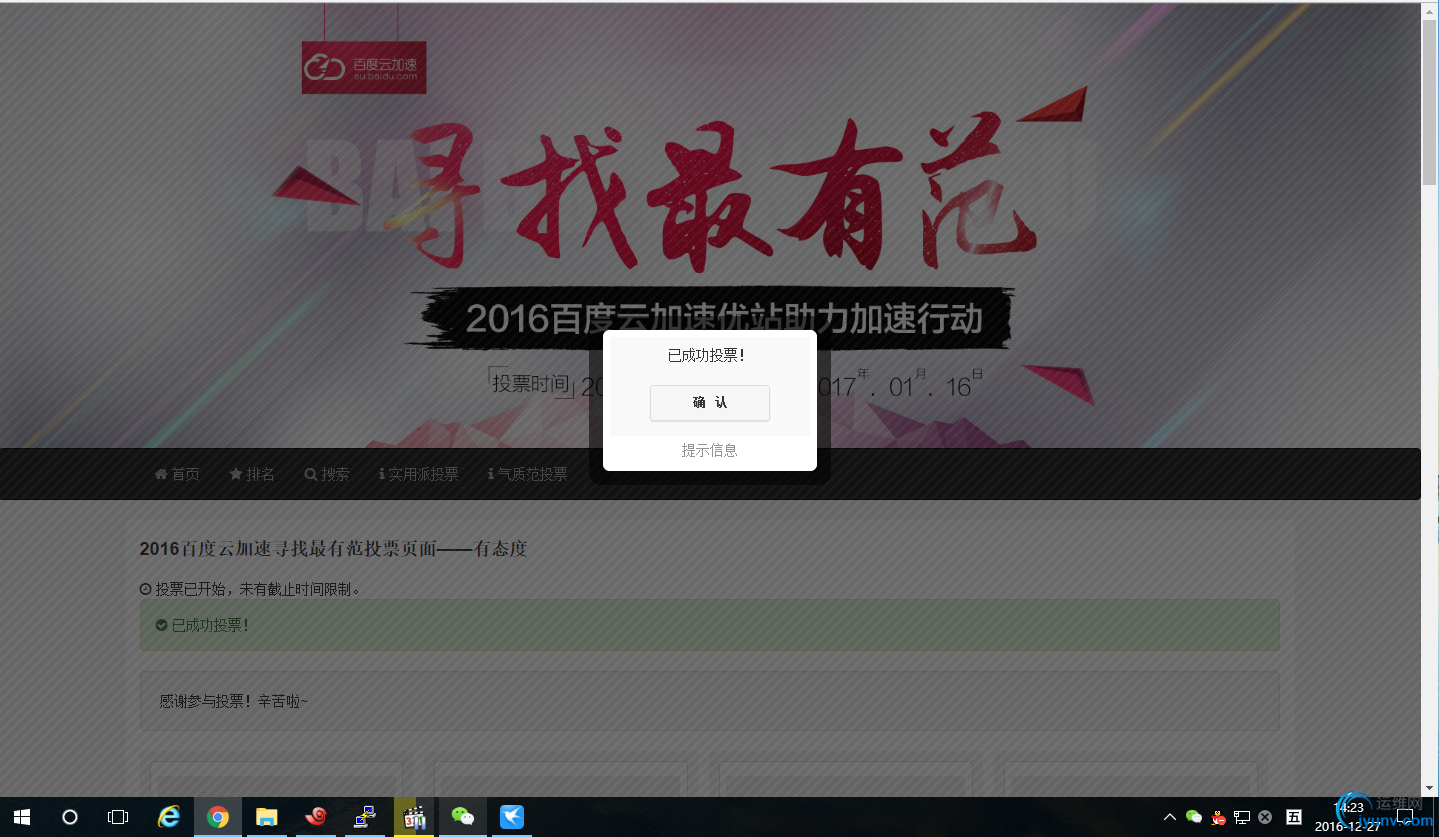Click the 提示信息 link in the popup
Viewport: 1439px width, 837px height.
click(709, 450)
